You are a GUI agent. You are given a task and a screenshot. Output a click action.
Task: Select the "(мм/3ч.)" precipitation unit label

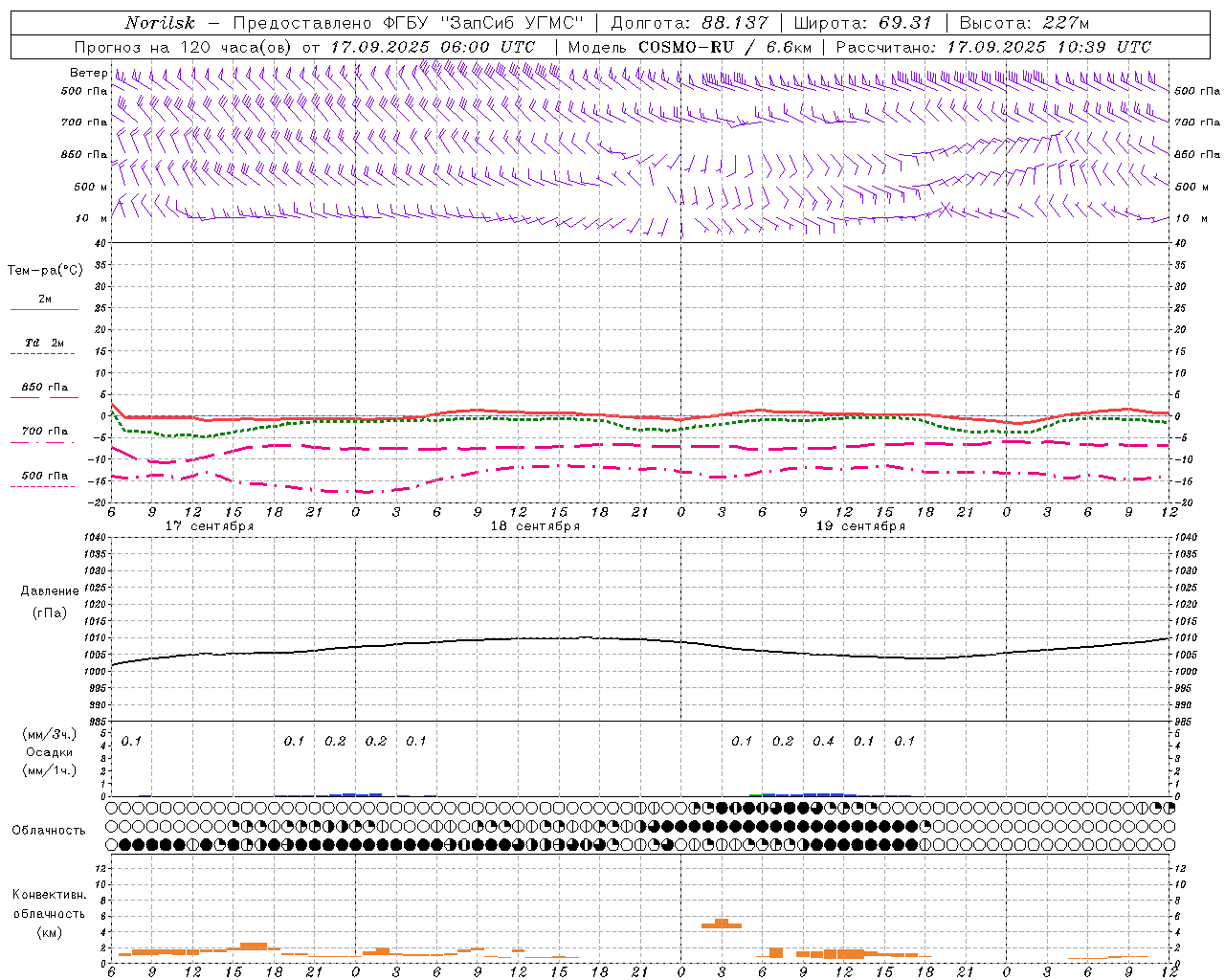click(50, 734)
